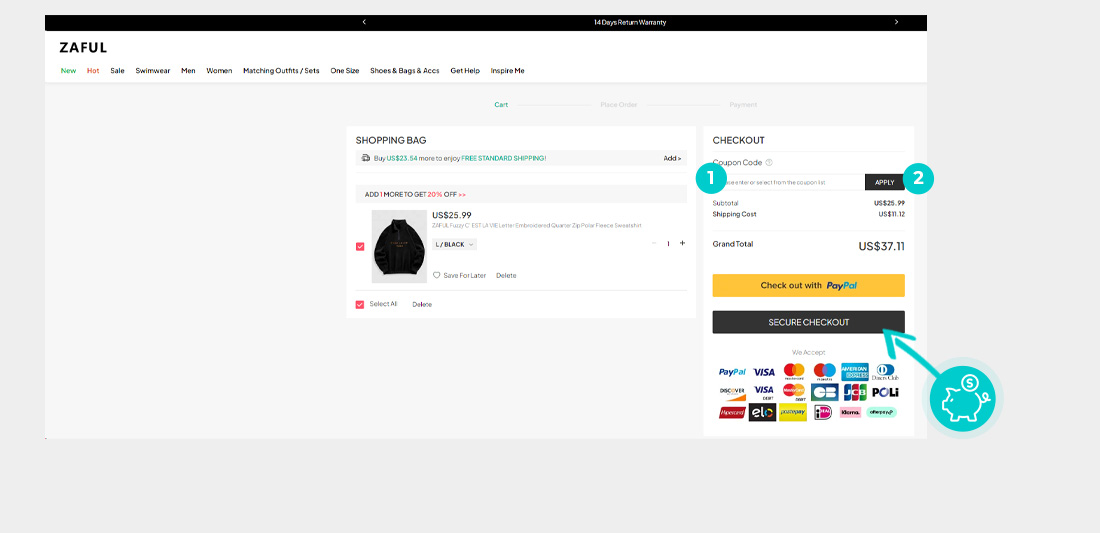1100x533 pixels.
Task: Open the L / BLACK size-color dropdown
Action: pos(455,244)
